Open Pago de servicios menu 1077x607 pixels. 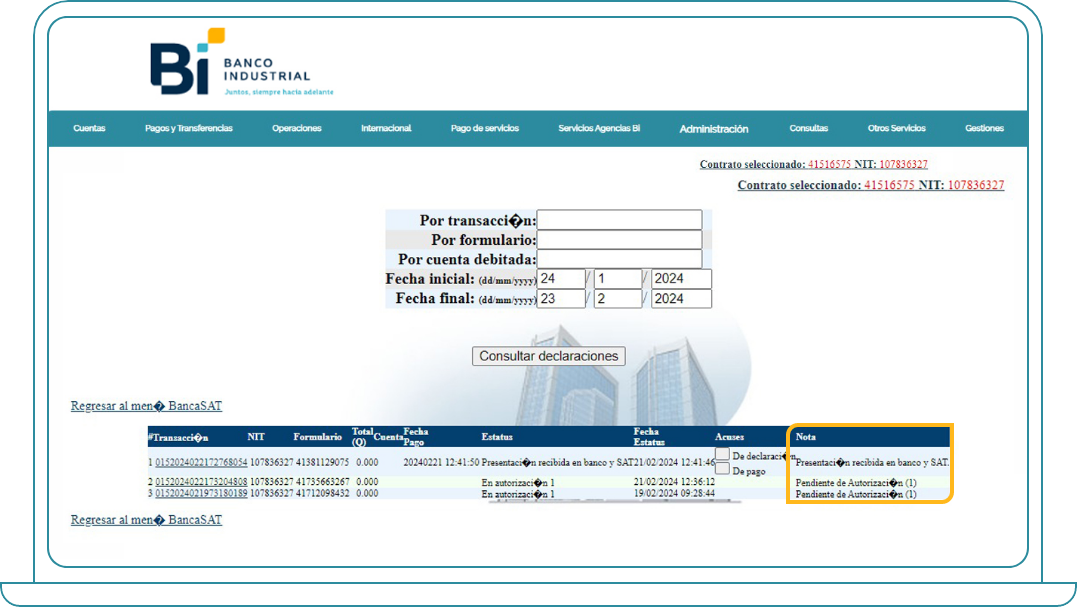[x=485, y=128]
